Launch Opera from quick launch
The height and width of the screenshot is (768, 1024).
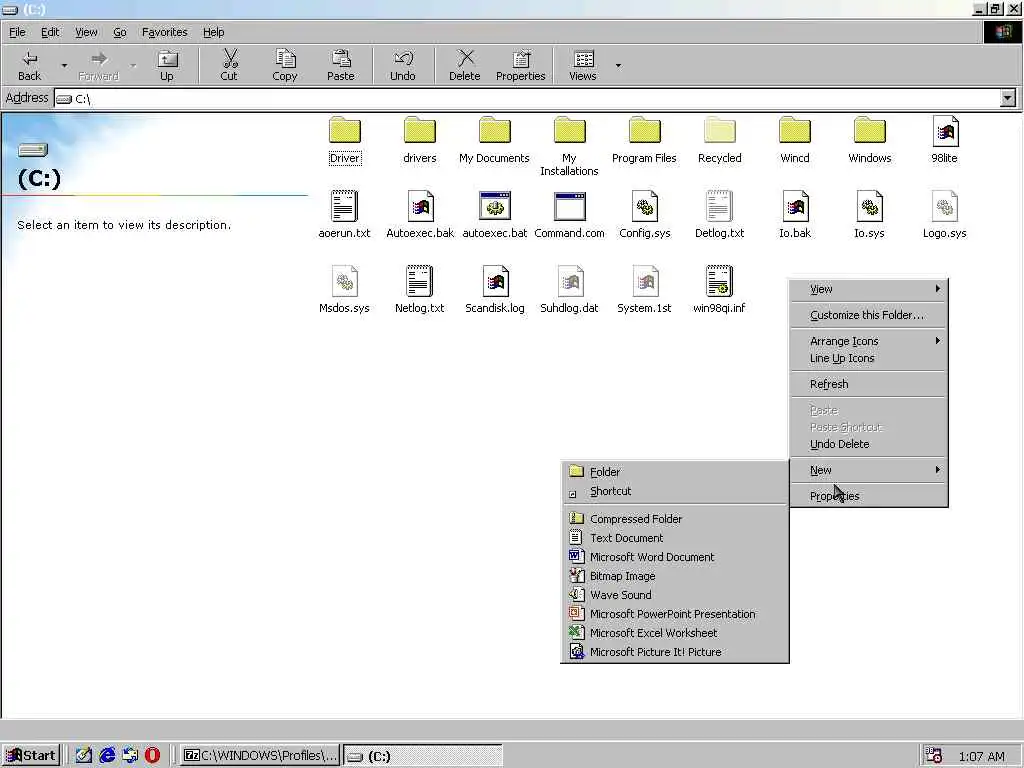click(x=152, y=756)
